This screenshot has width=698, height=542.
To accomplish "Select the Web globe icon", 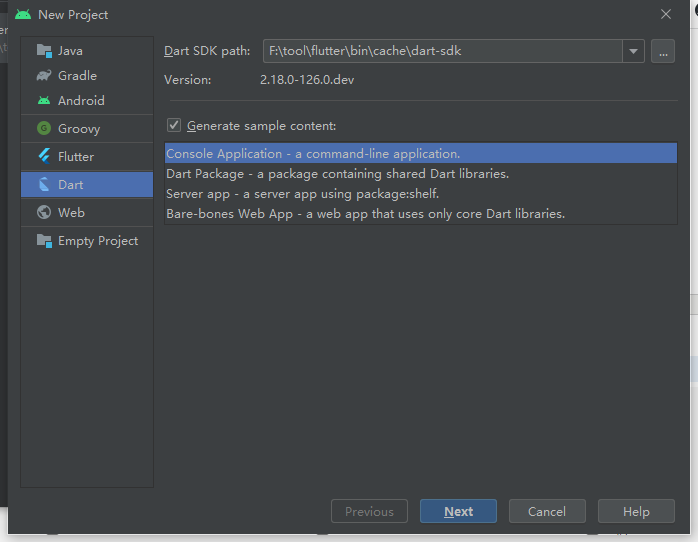I will pos(44,212).
